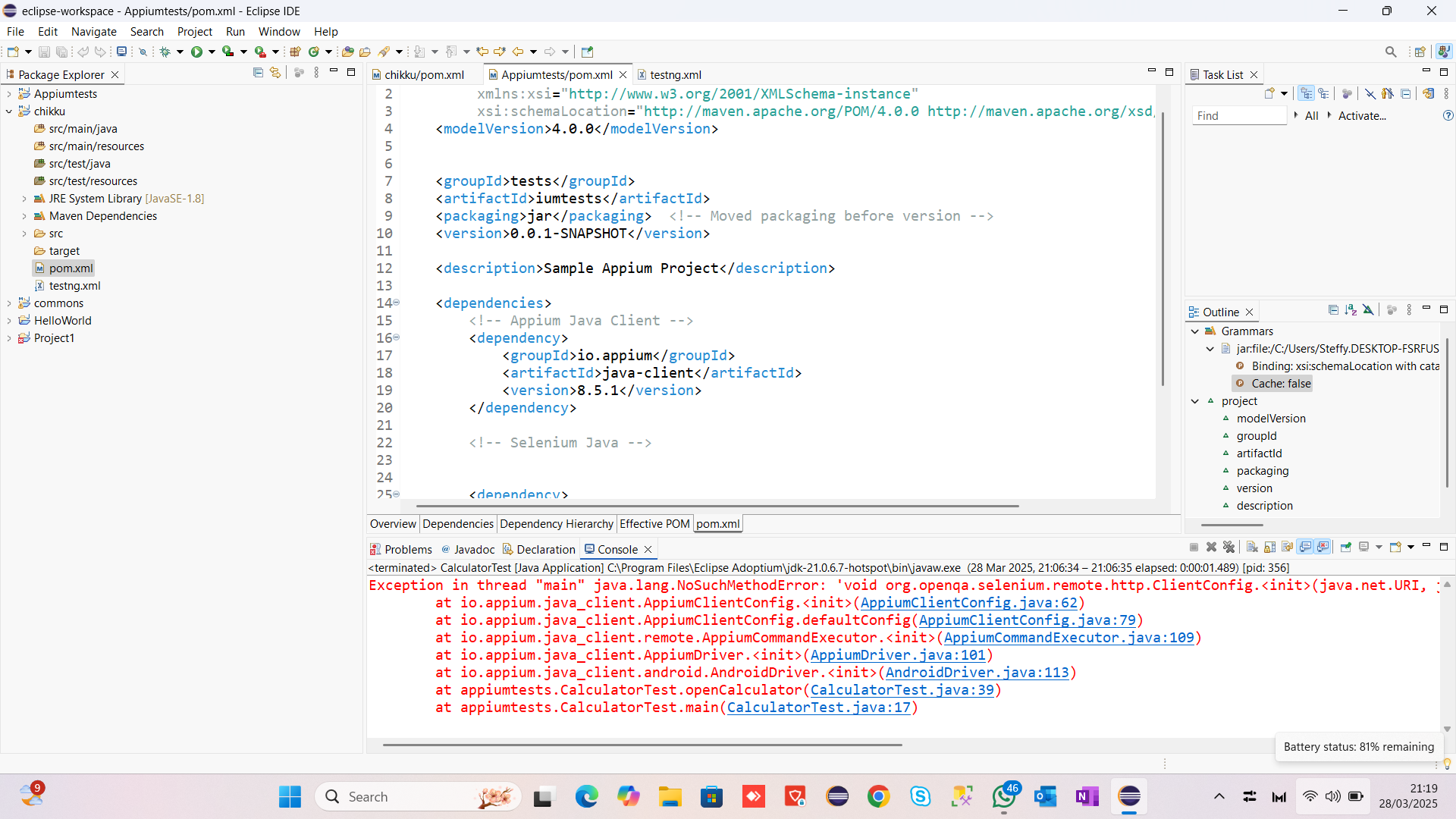The width and height of the screenshot is (1456, 819).
Task: Open the Run button dropdown arrow
Action: click(212, 52)
